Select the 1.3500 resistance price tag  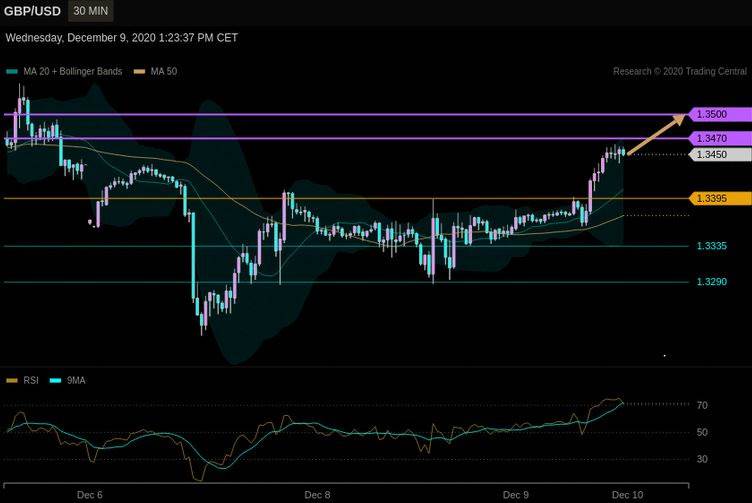coord(720,114)
